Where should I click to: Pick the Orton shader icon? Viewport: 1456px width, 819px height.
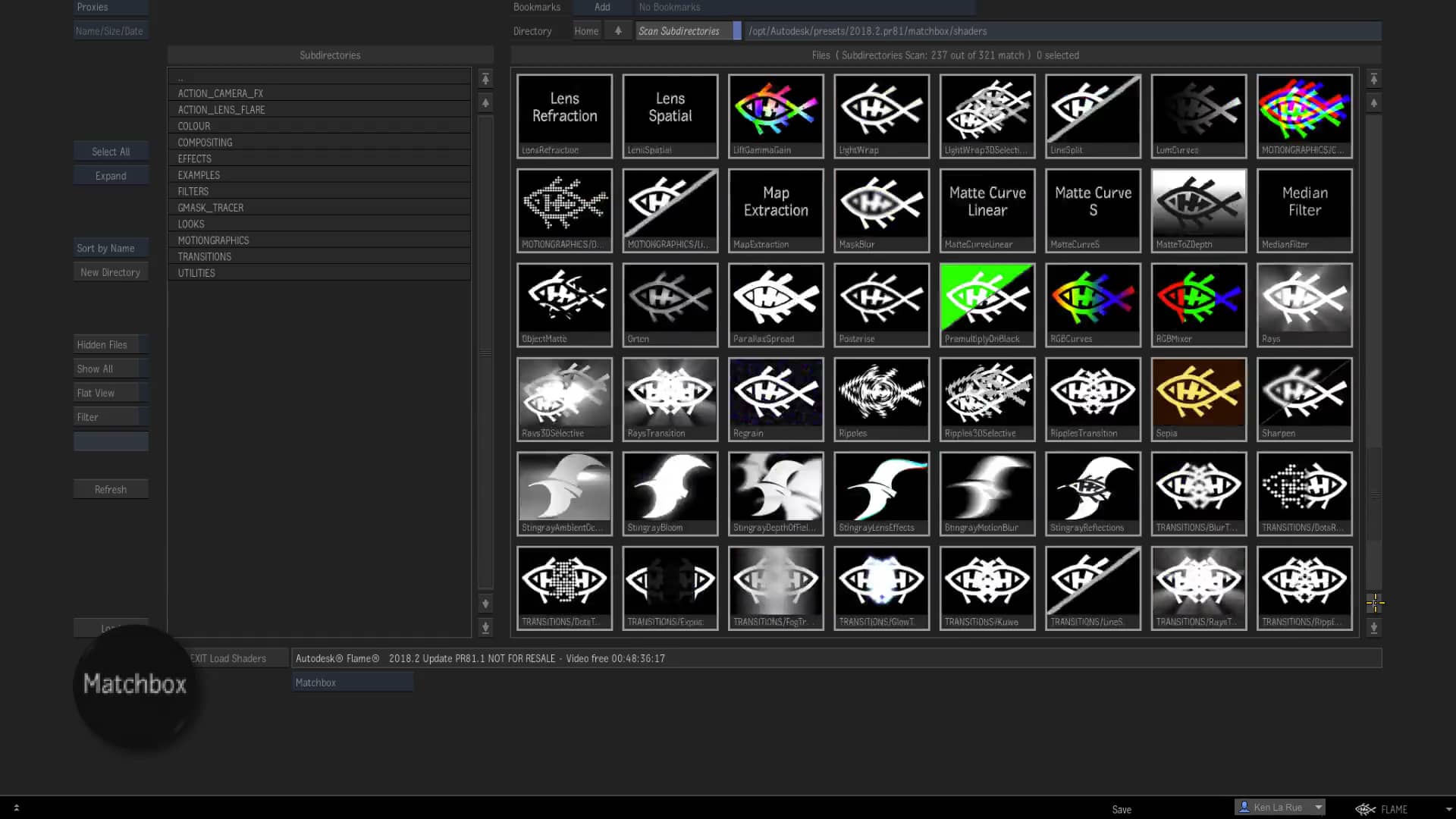pyautogui.click(x=670, y=304)
